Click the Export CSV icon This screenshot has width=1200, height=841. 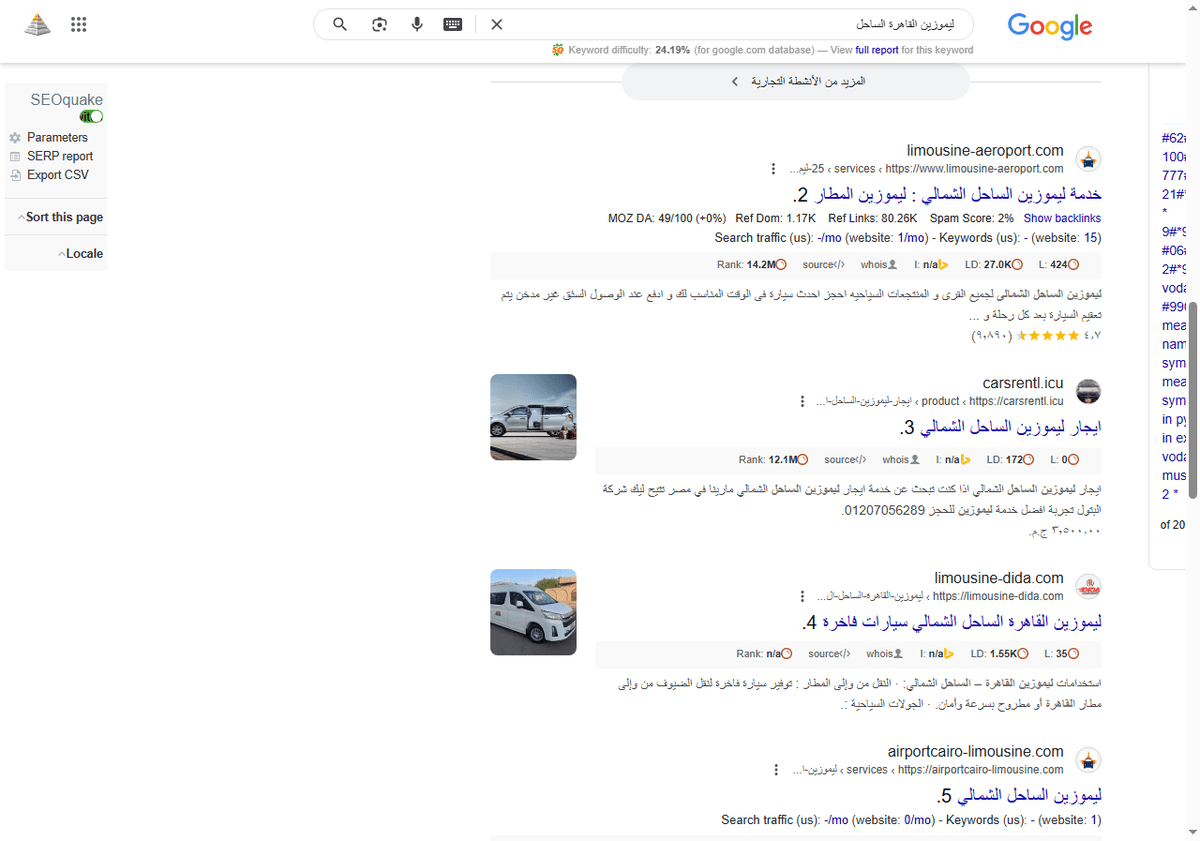click(x=15, y=174)
